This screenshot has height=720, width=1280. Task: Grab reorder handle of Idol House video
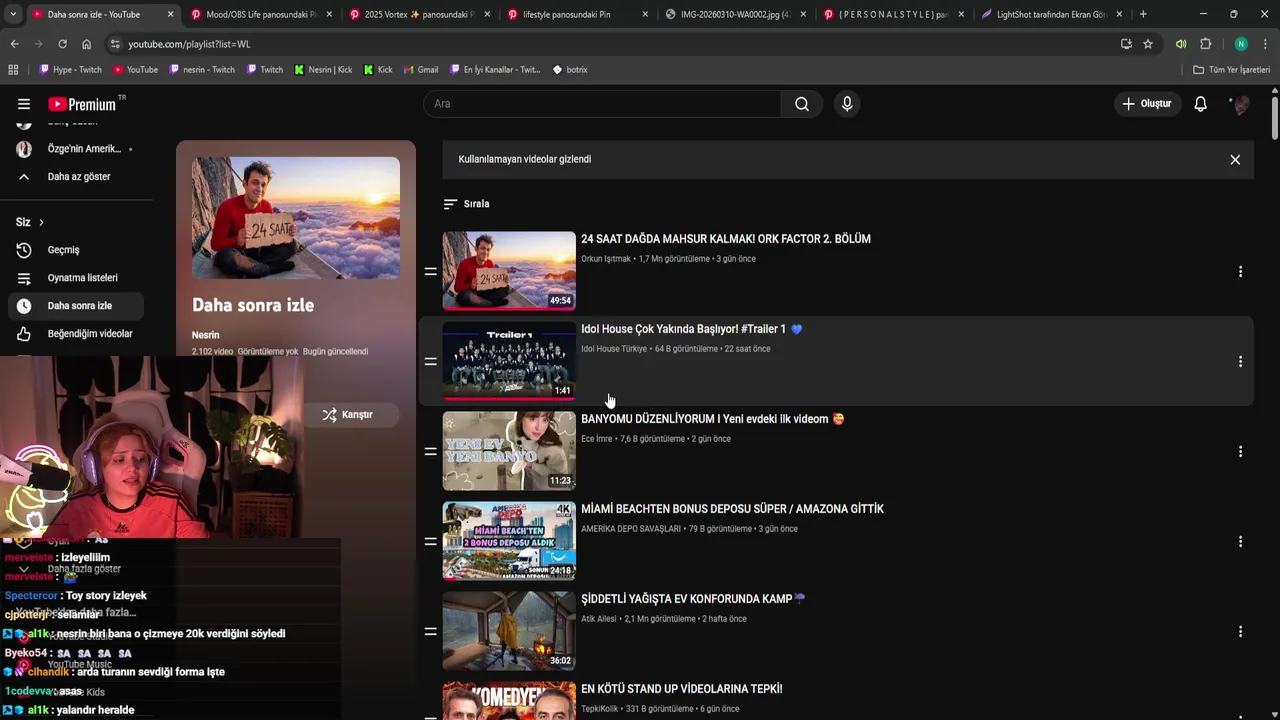click(x=430, y=361)
